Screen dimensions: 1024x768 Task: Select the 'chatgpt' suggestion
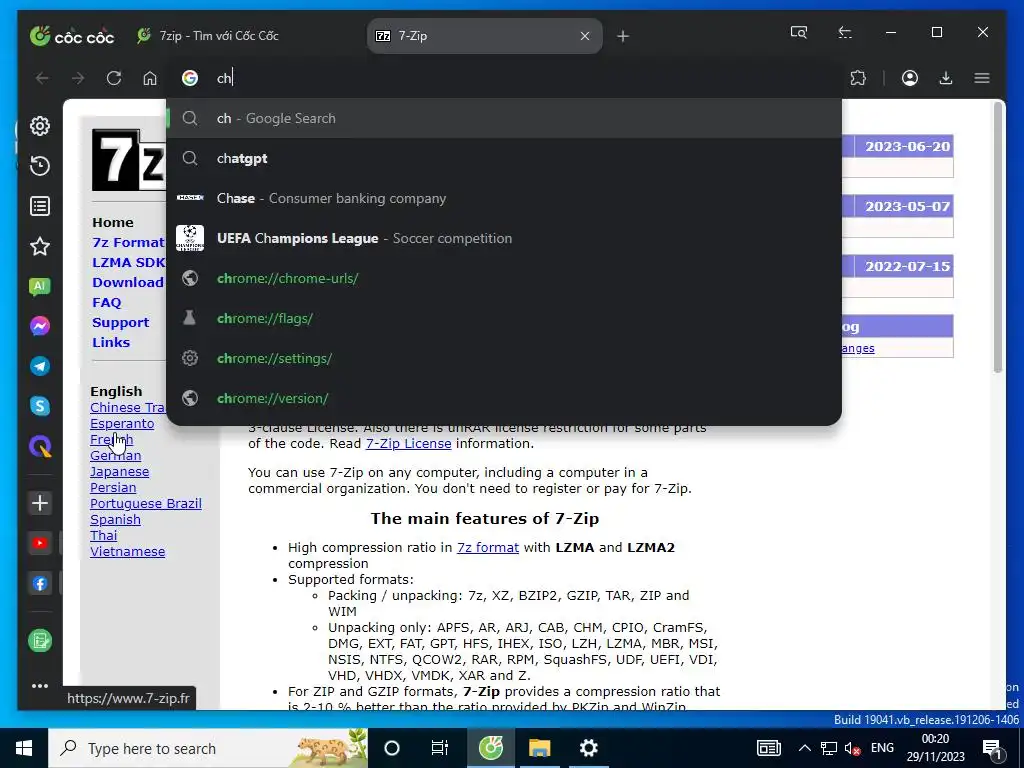point(504,158)
